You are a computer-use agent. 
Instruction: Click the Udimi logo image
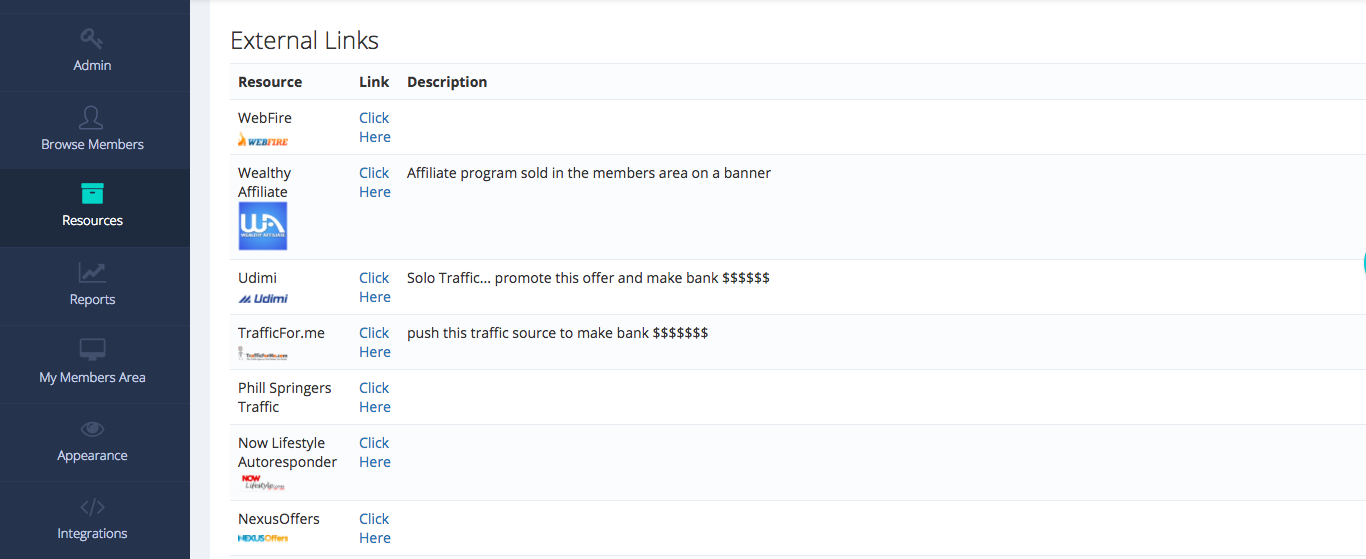(263, 298)
